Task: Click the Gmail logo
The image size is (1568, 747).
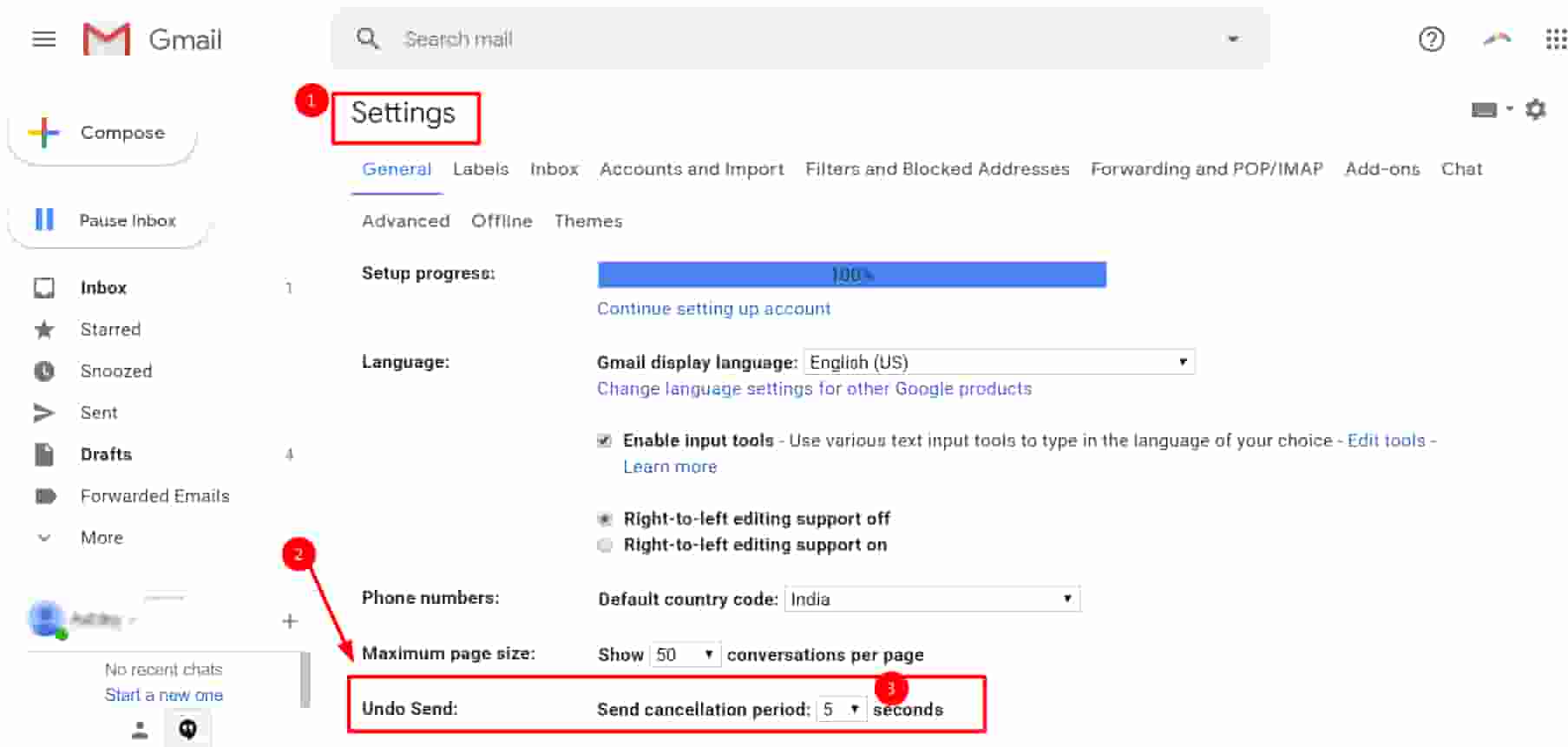Action: point(153,39)
